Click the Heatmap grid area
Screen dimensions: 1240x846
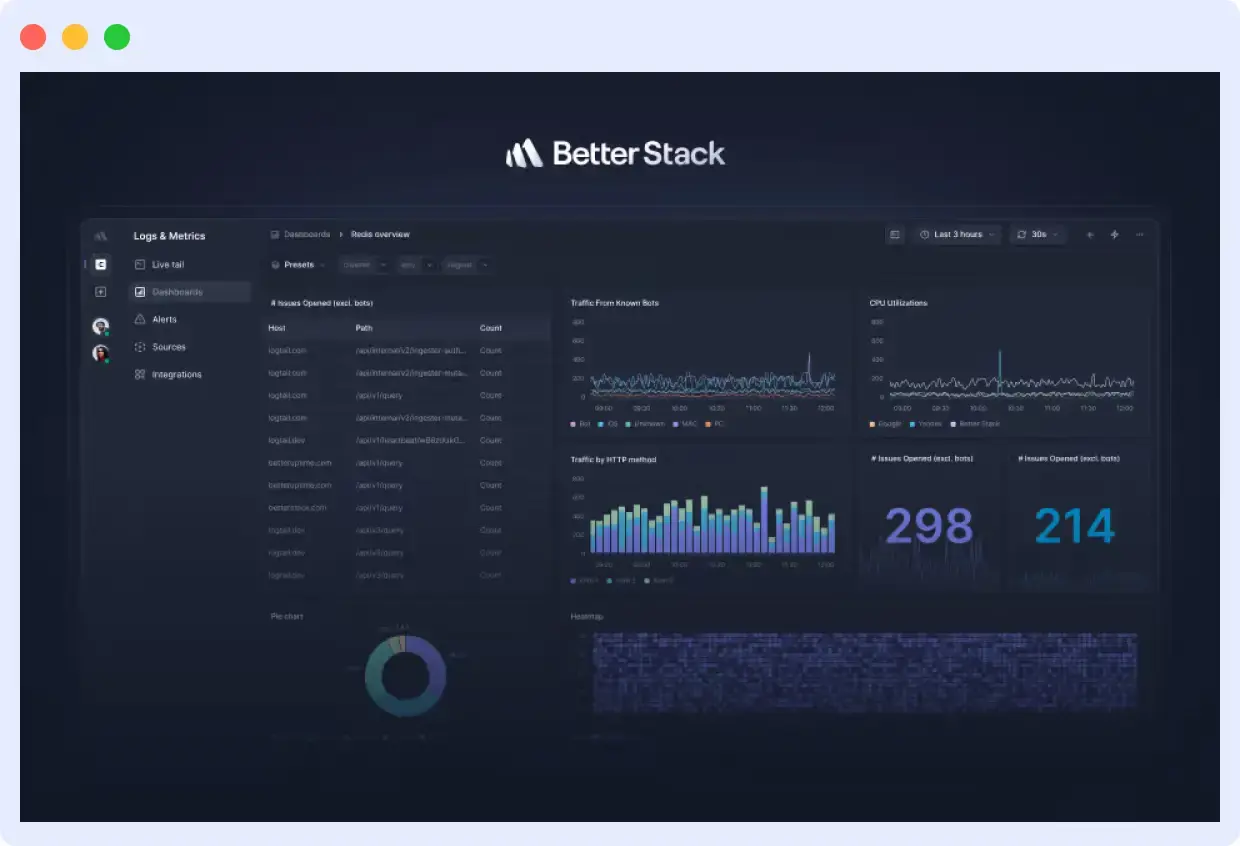(865, 672)
